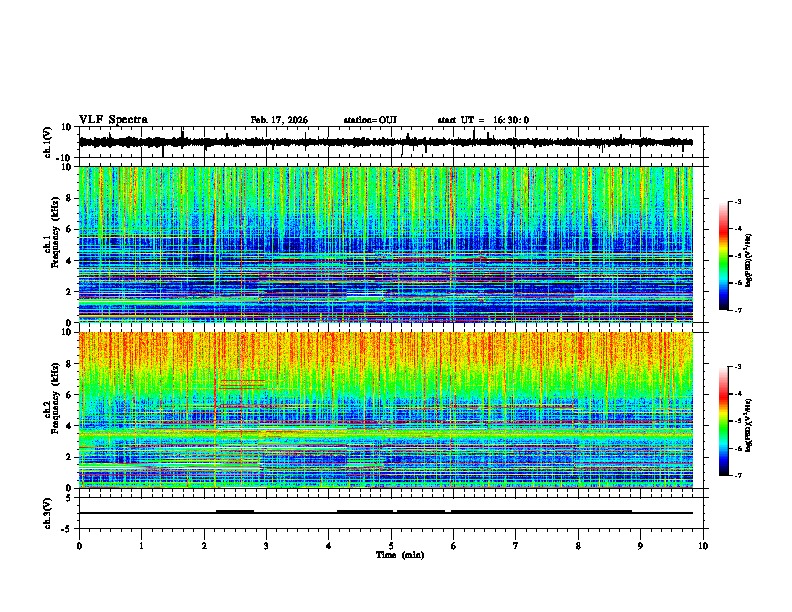Click the ch.3 raised bar between minutes 4 and 5
This screenshot has height=612, width=792.
coord(365,512)
